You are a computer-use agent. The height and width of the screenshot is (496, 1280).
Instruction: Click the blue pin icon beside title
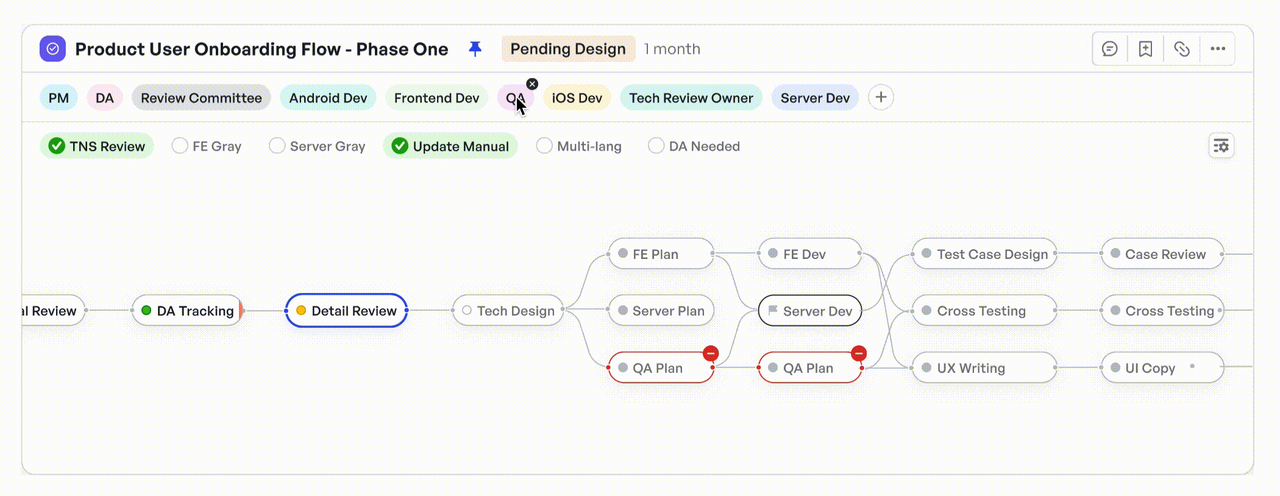point(475,49)
